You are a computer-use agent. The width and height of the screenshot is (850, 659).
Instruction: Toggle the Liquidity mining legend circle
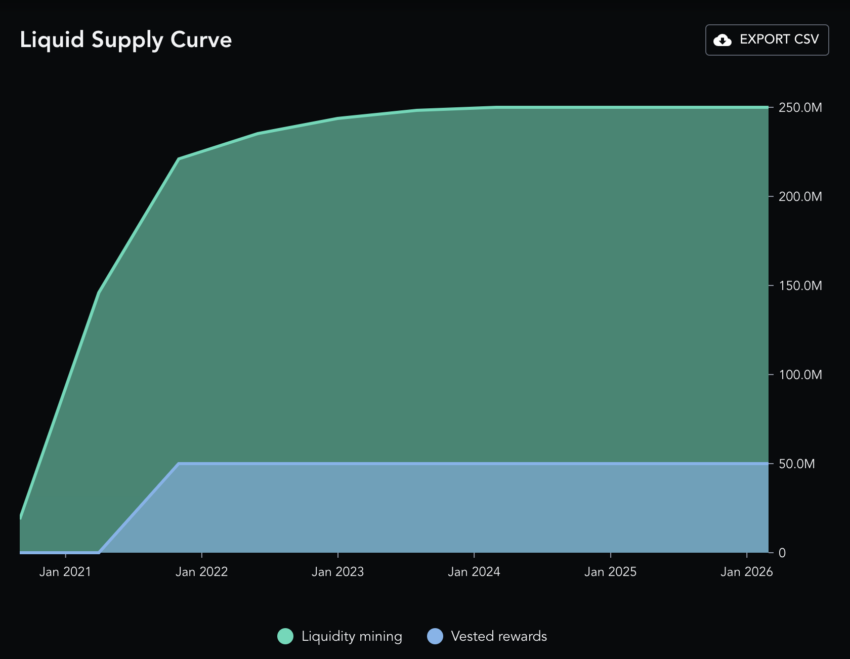tap(285, 636)
